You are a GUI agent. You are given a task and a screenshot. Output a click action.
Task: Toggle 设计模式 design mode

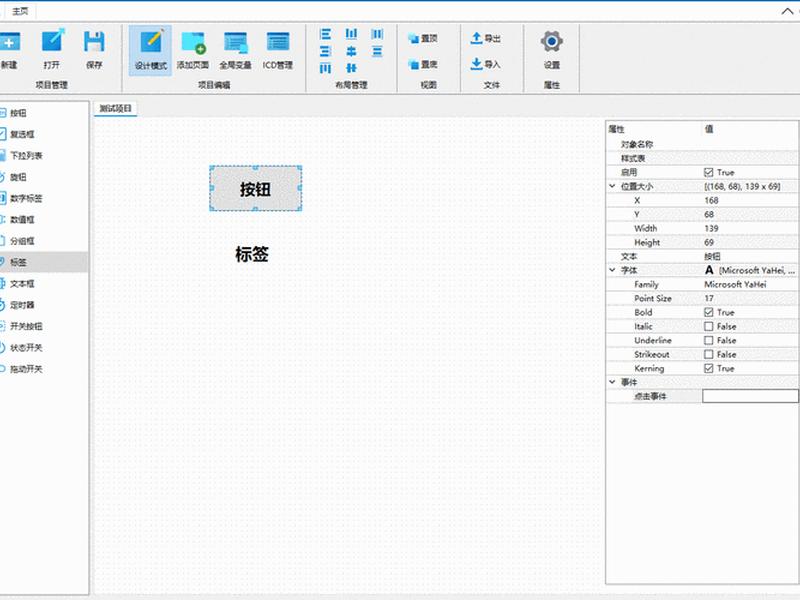pyautogui.click(x=151, y=50)
